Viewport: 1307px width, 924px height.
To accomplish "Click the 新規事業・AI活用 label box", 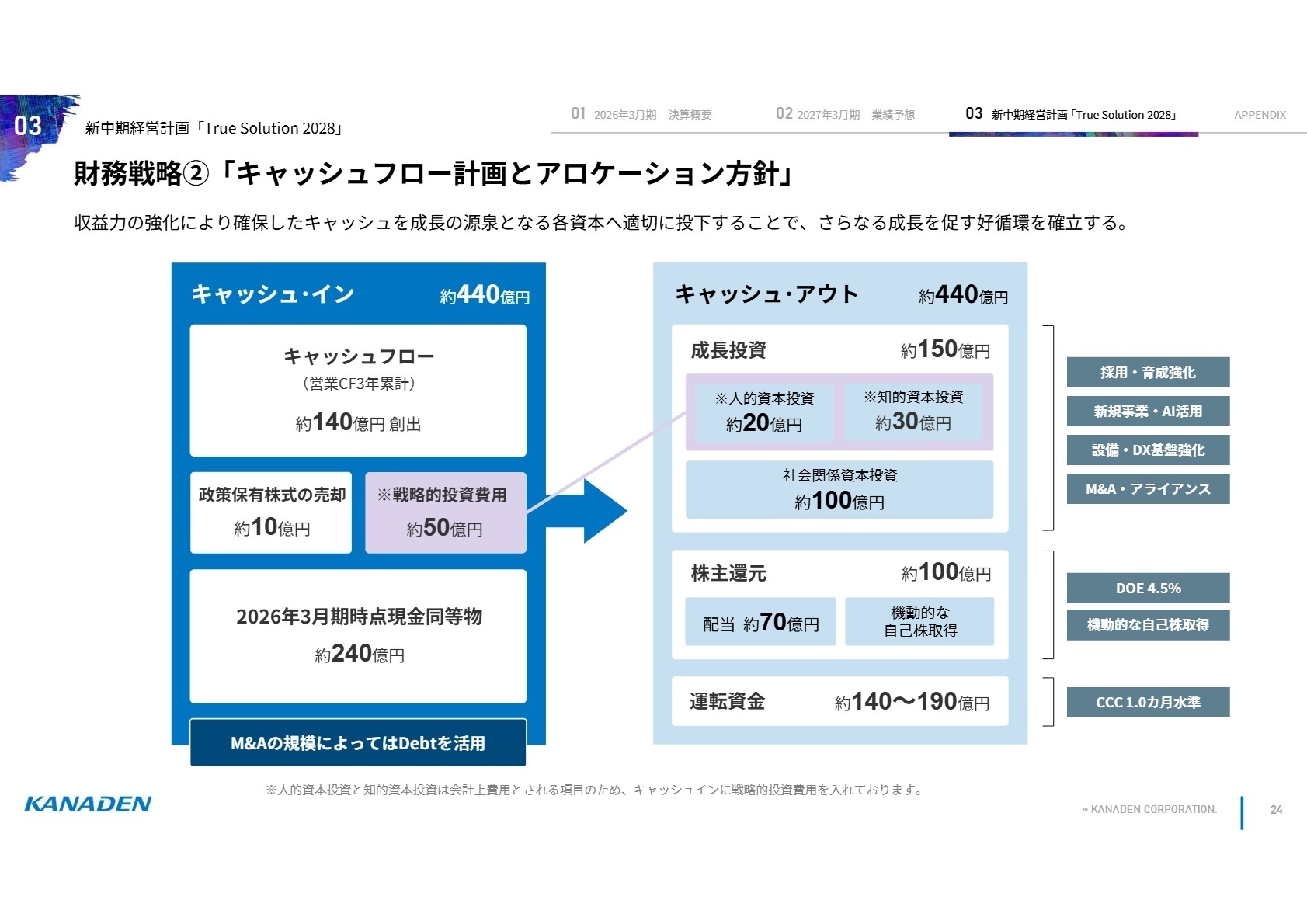I will point(1148,411).
